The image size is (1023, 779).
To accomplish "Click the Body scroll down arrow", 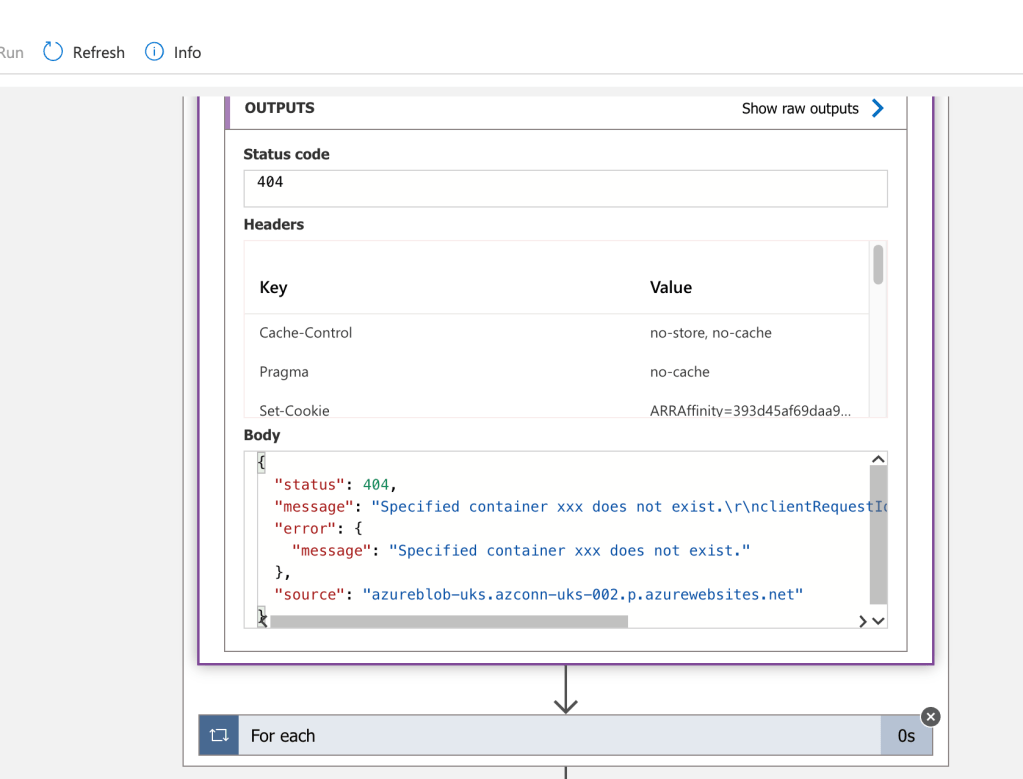I will point(878,621).
